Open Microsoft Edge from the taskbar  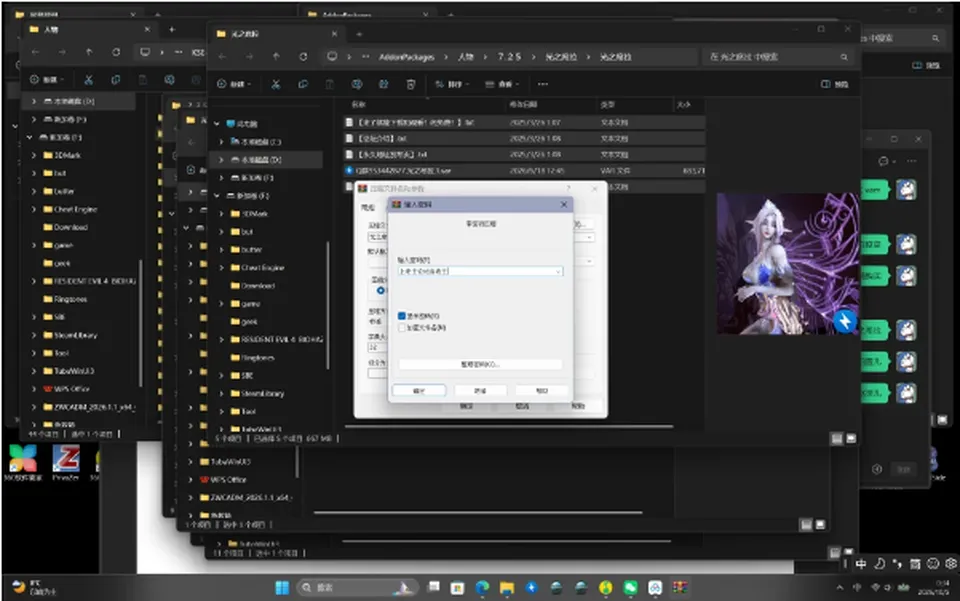point(482,588)
